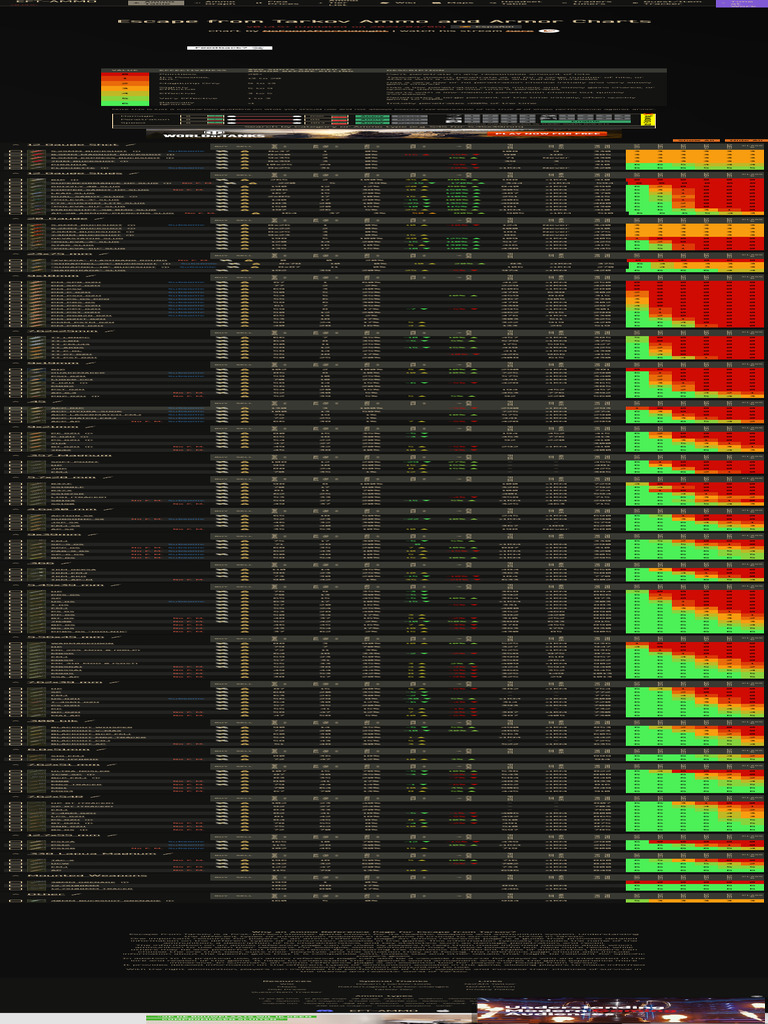Image resolution: width=768 pixels, height=1024 pixels.
Task: Open the Hideout Table page
Action: point(509,3)
